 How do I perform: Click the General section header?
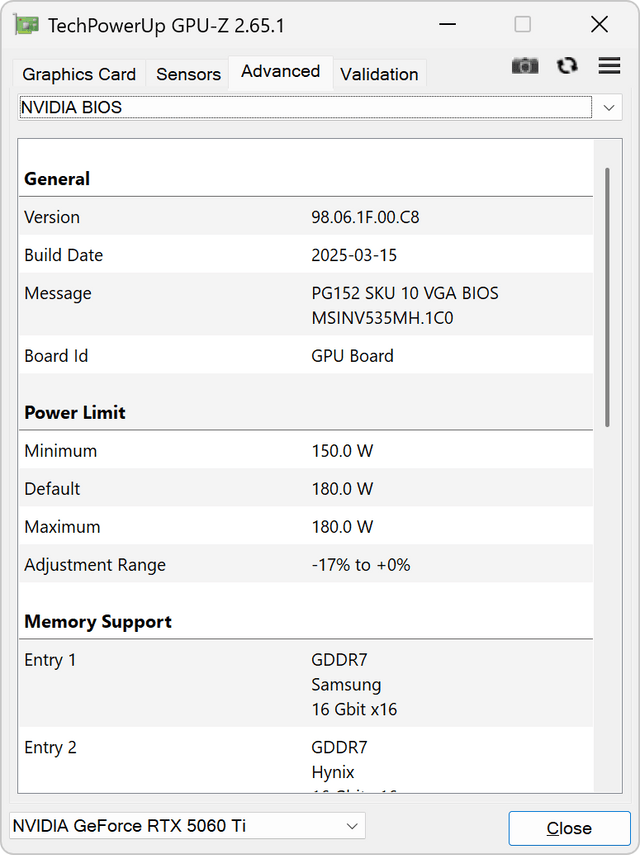point(57,179)
